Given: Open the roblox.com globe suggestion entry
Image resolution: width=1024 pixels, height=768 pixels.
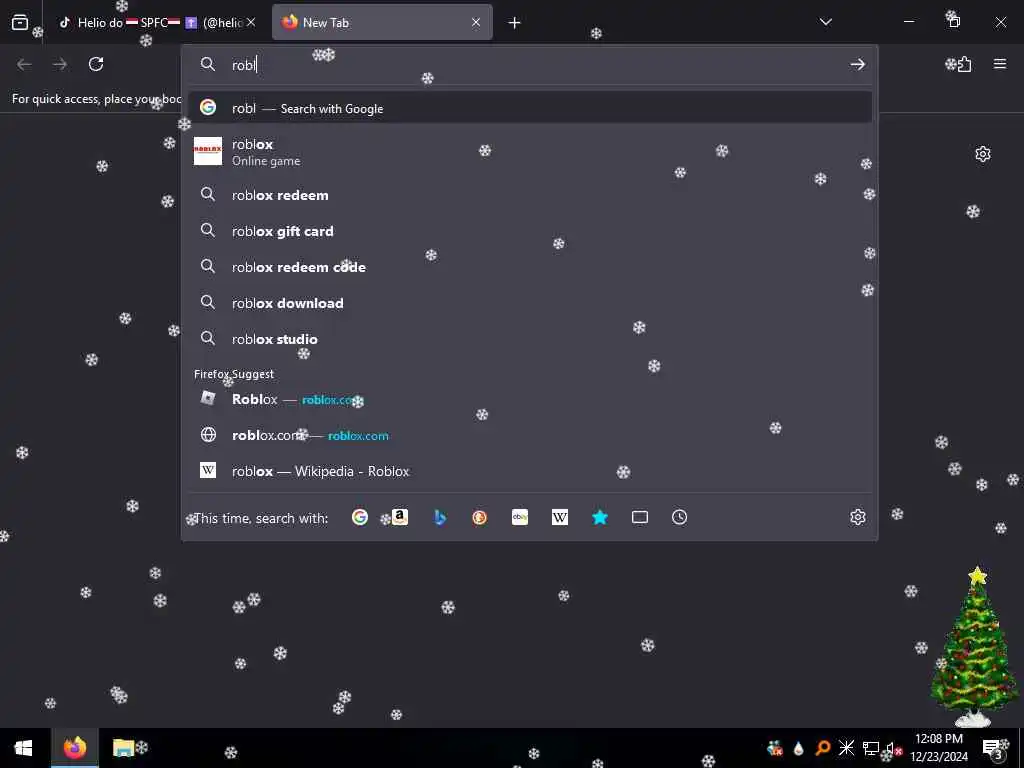Looking at the screenshot, I should pyautogui.click(x=530, y=435).
